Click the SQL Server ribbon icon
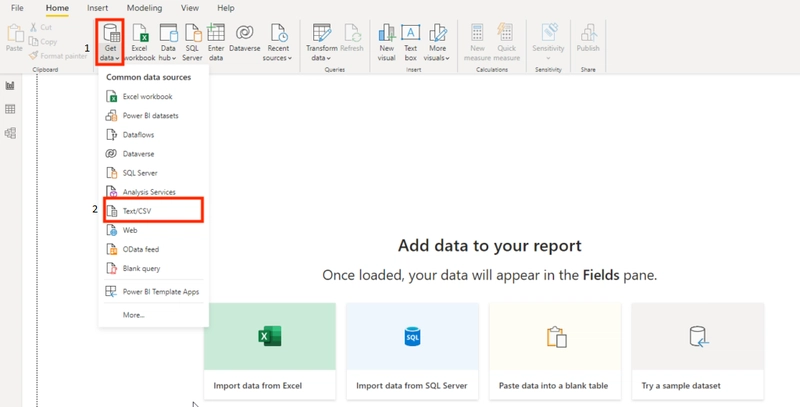Image resolution: width=800 pixels, height=407 pixels. [192, 43]
